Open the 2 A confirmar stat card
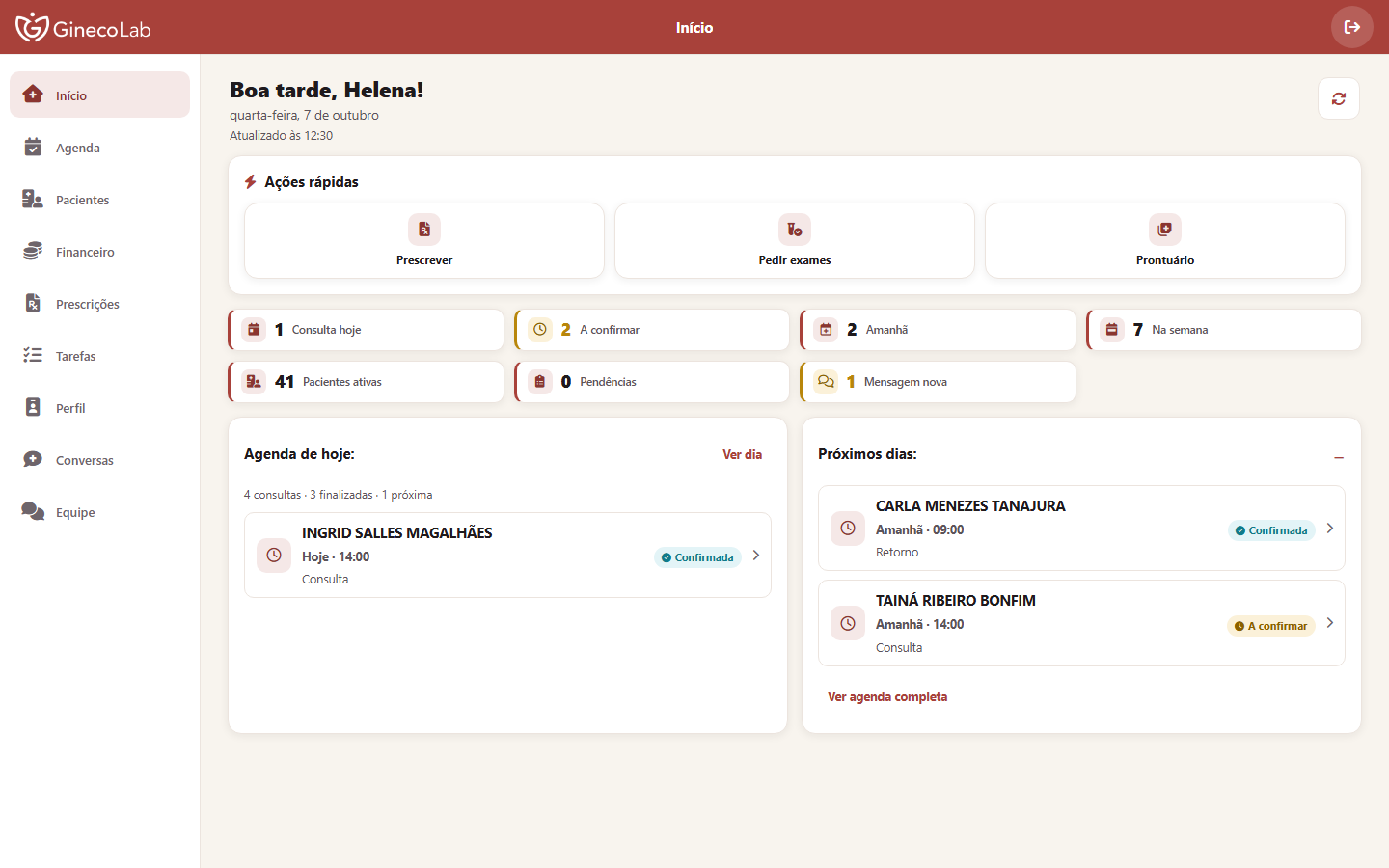1389x868 pixels. click(x=652, y=330)
